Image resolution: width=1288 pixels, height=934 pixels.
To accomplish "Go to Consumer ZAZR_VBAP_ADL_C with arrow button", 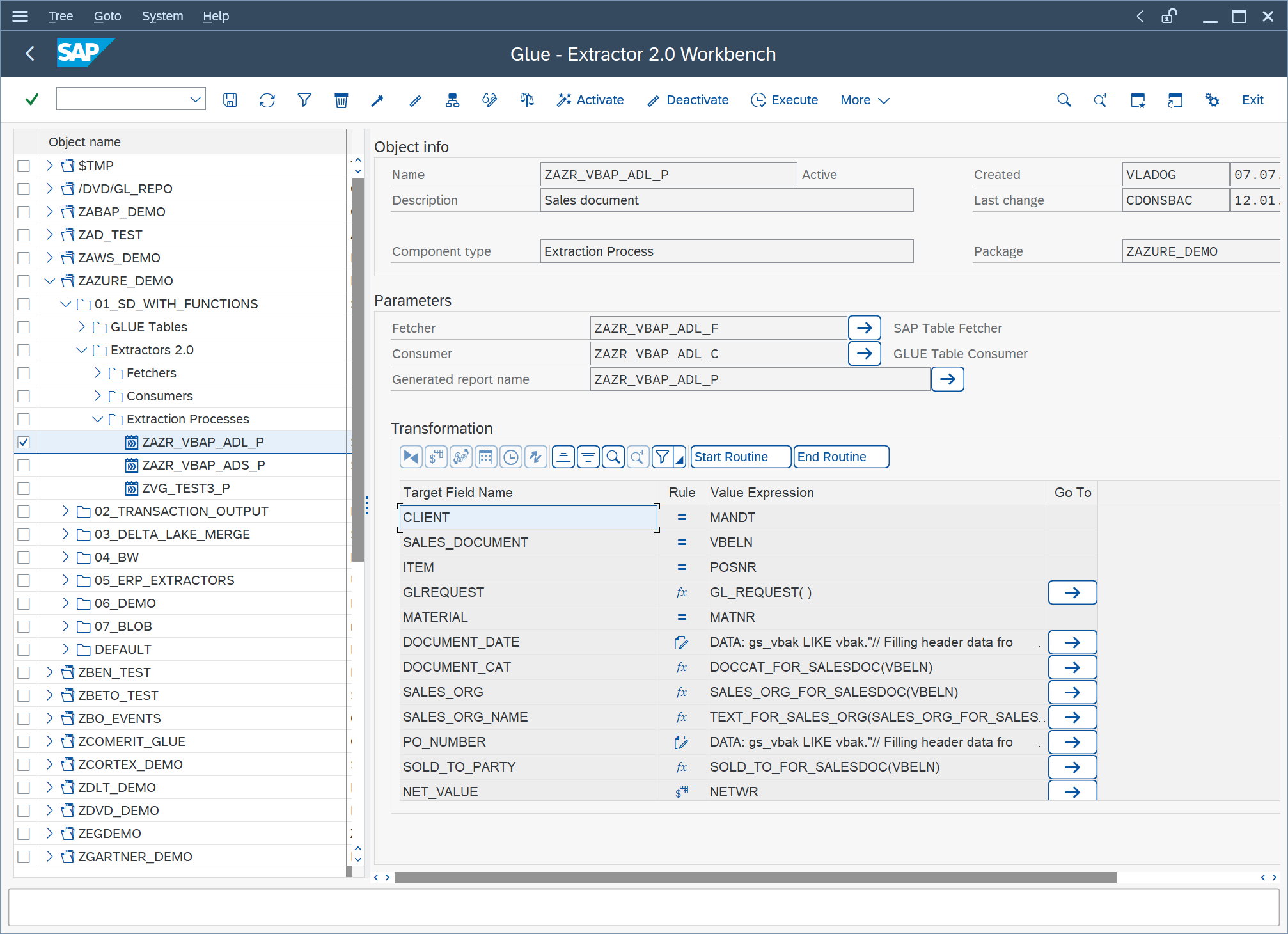I will (x=865, y=354).
